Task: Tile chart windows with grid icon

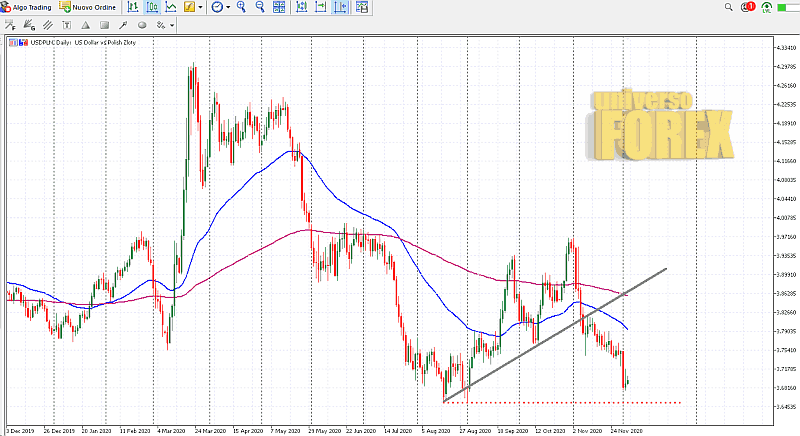Action: pyautogui.click(x=279, y=7)
